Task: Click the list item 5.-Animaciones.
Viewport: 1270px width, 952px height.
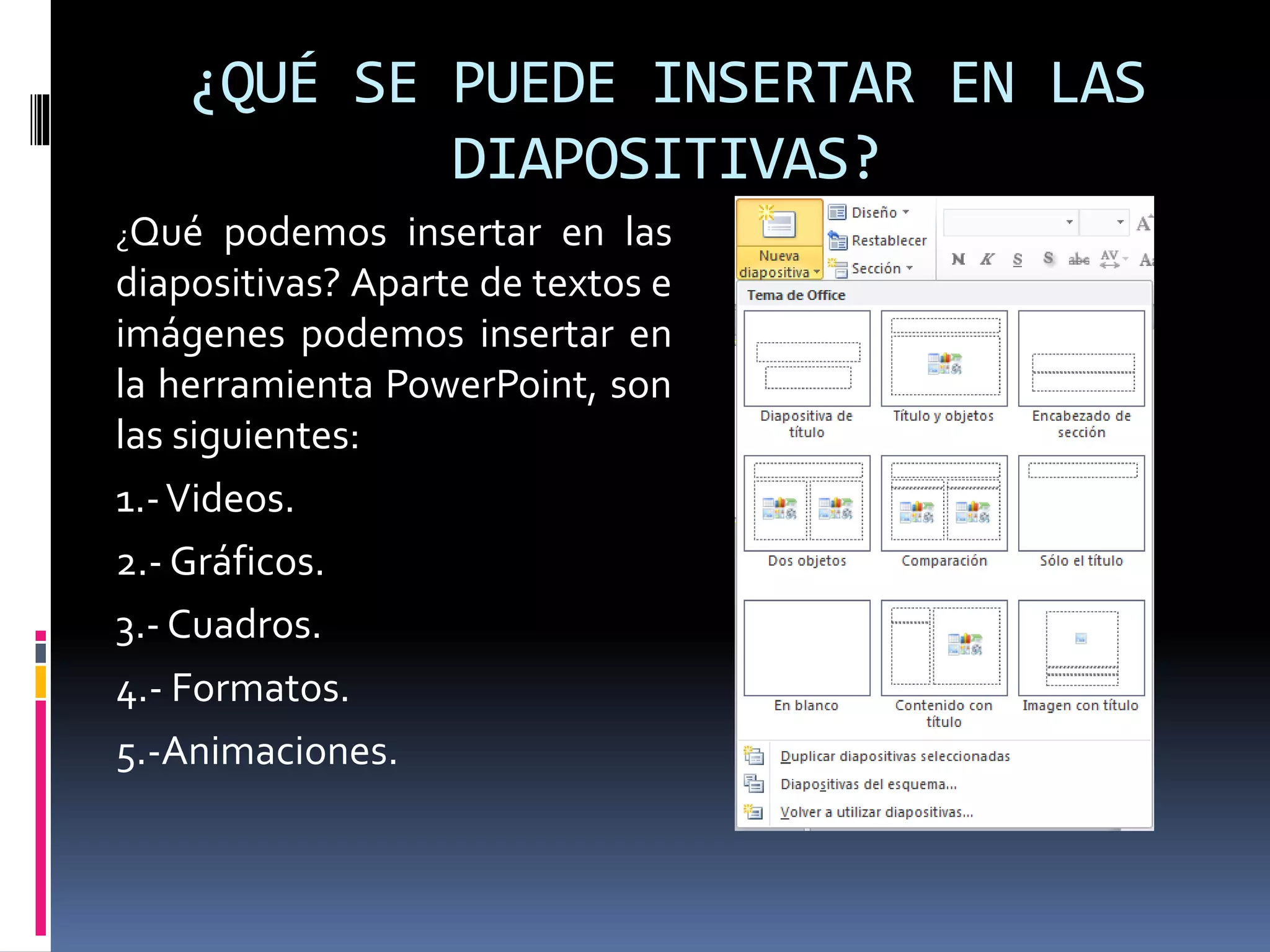Action: tap(257, 752)
